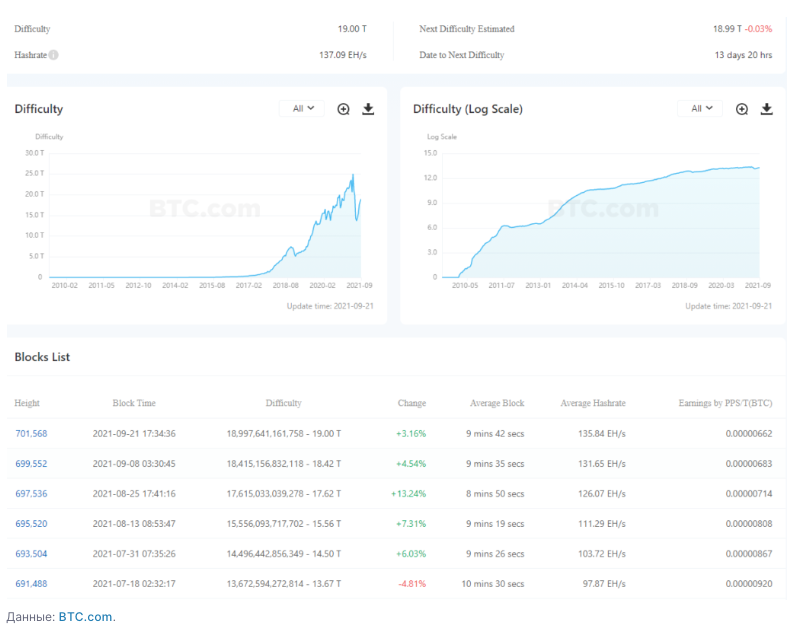
Task: Zoom into the Difficulty chart
Action: click(343, 109)
